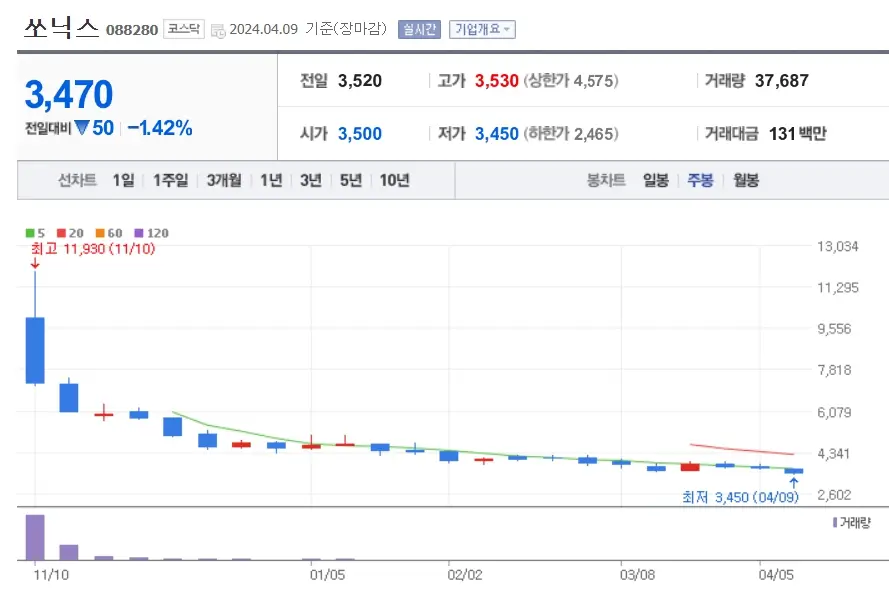Click the orange 60-day moving average swatch
This screenshot has height=604, width=889.
[x=99, y=232]
